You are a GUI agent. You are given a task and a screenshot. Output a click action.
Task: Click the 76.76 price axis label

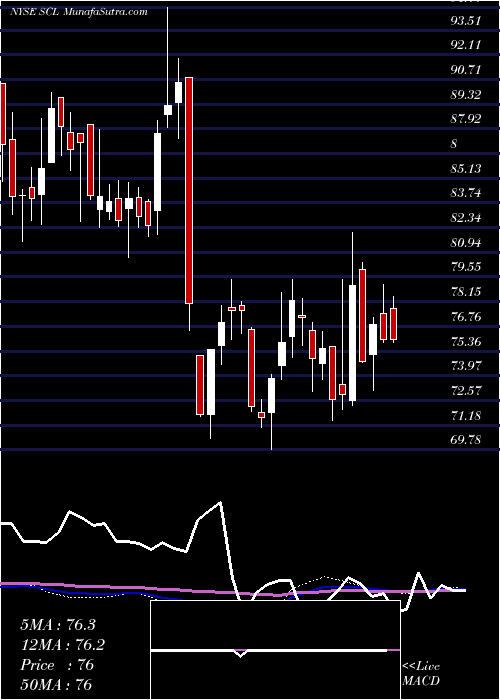466,317
